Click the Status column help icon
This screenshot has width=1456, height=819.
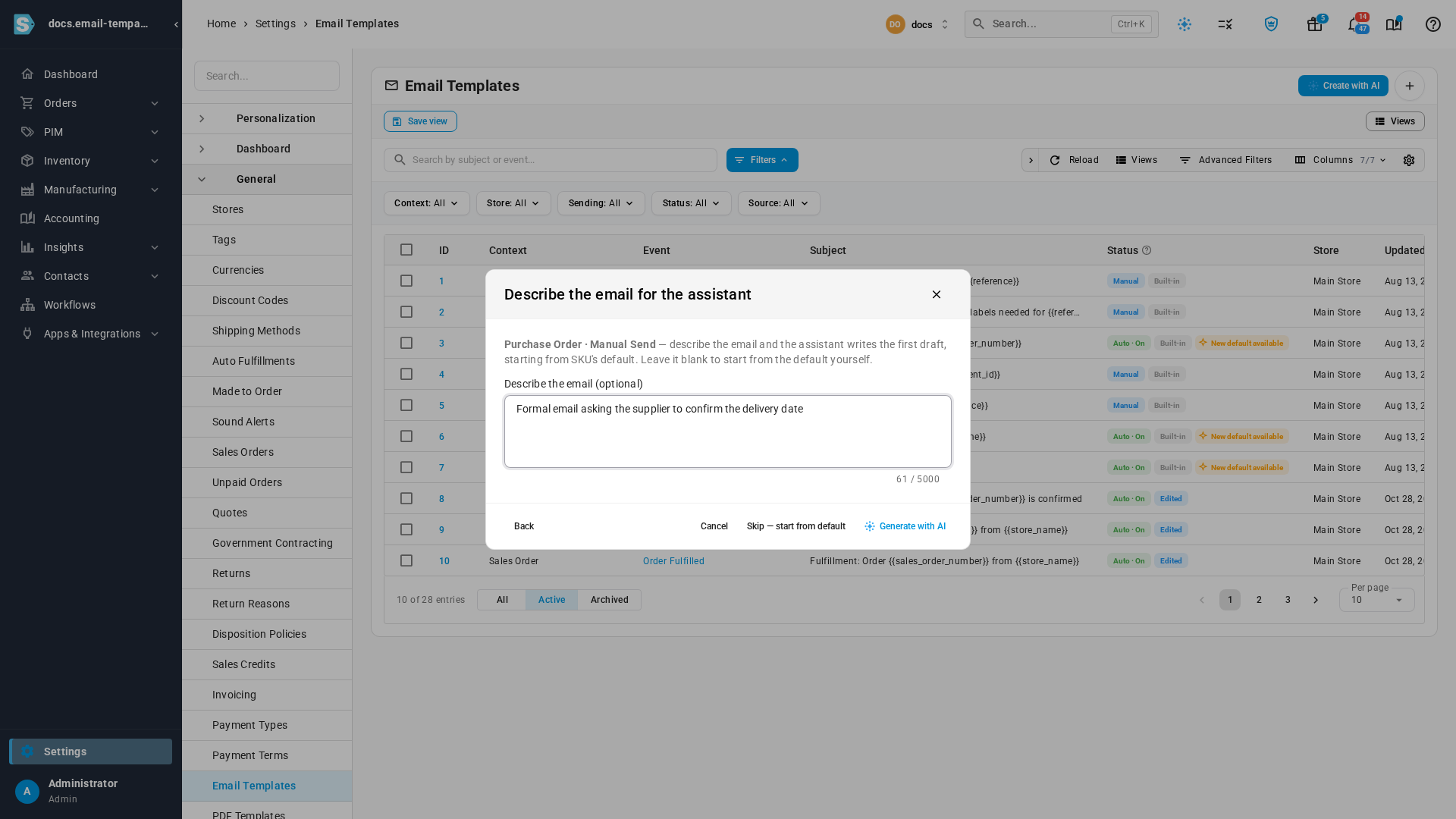[x=1147, y=250]
